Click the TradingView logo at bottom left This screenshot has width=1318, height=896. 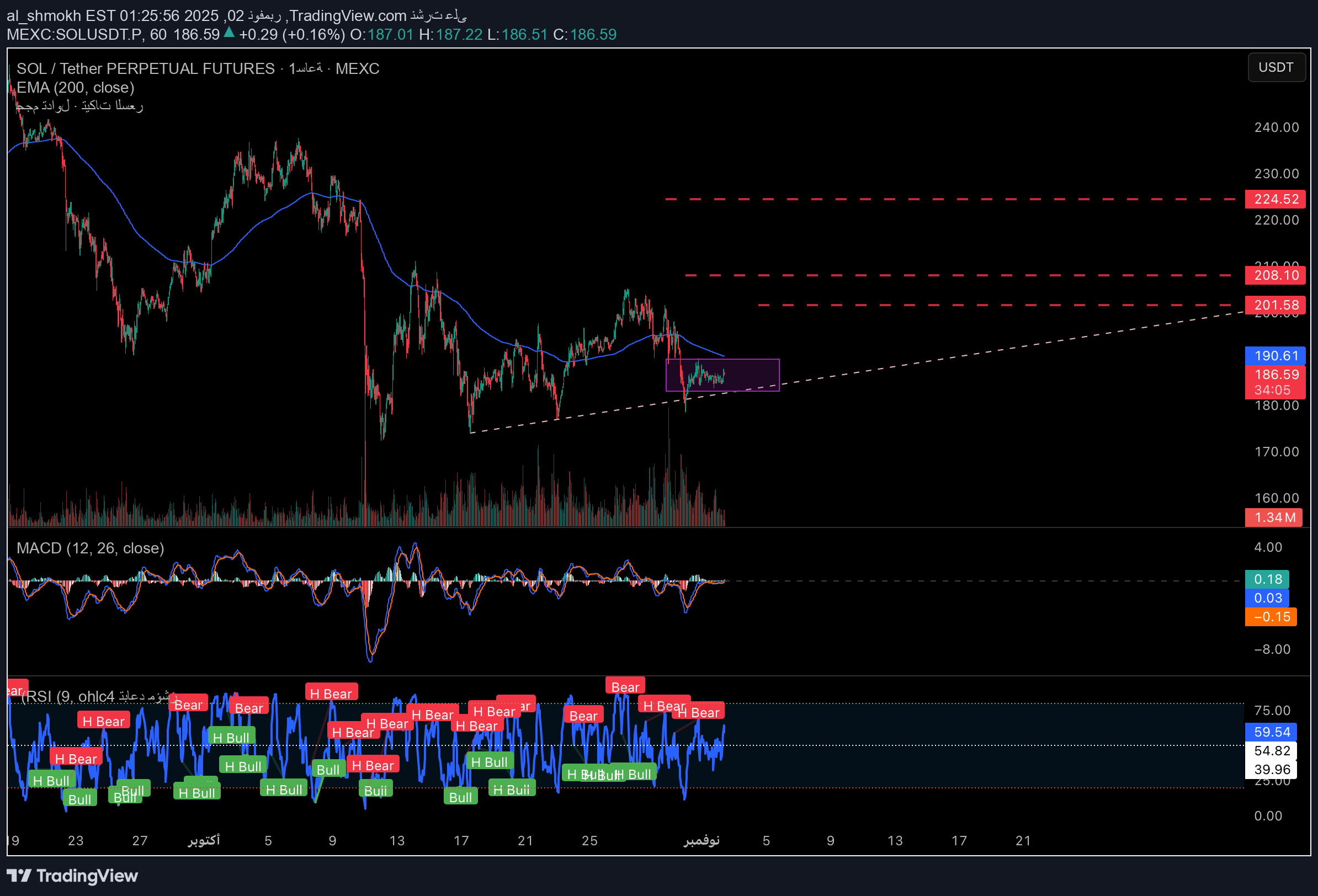coord(72,876)
